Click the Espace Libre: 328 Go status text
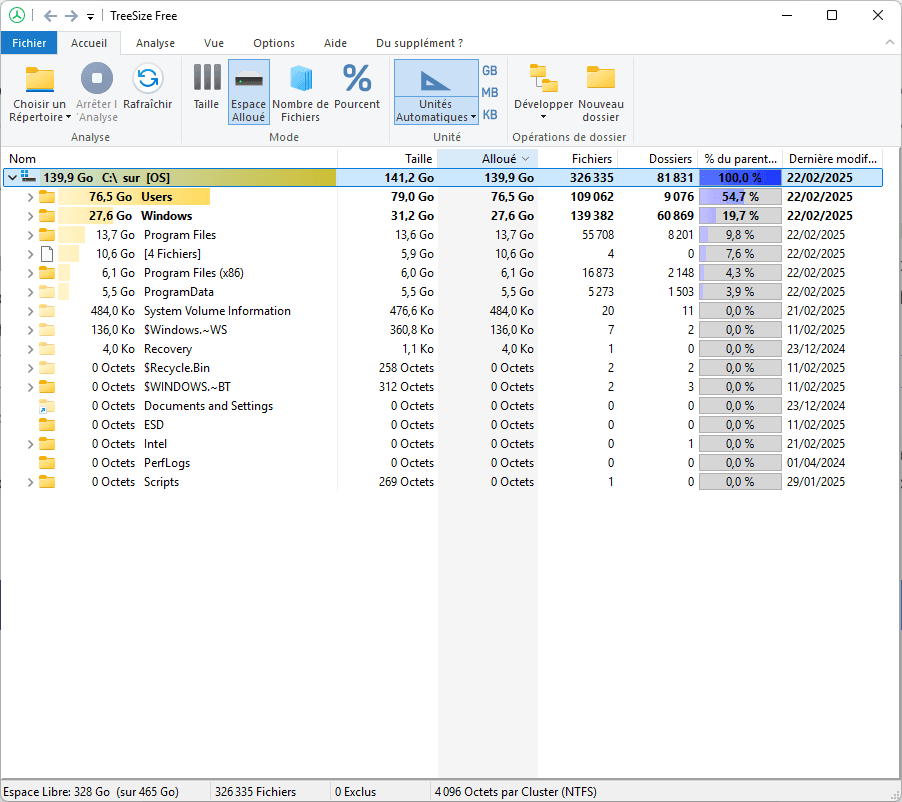Viewport: 902px width, 802px height. point(91,792)
